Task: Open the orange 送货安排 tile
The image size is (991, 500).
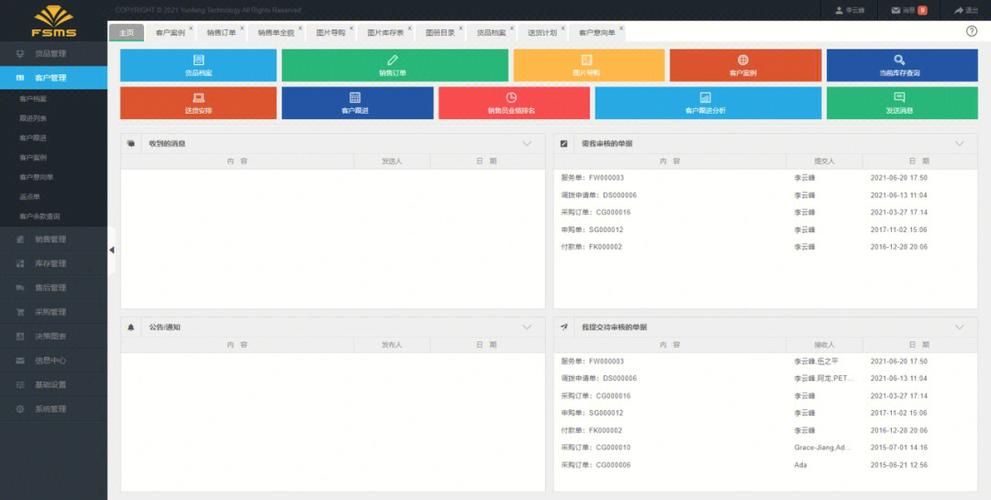Action: tap(198, 103)
